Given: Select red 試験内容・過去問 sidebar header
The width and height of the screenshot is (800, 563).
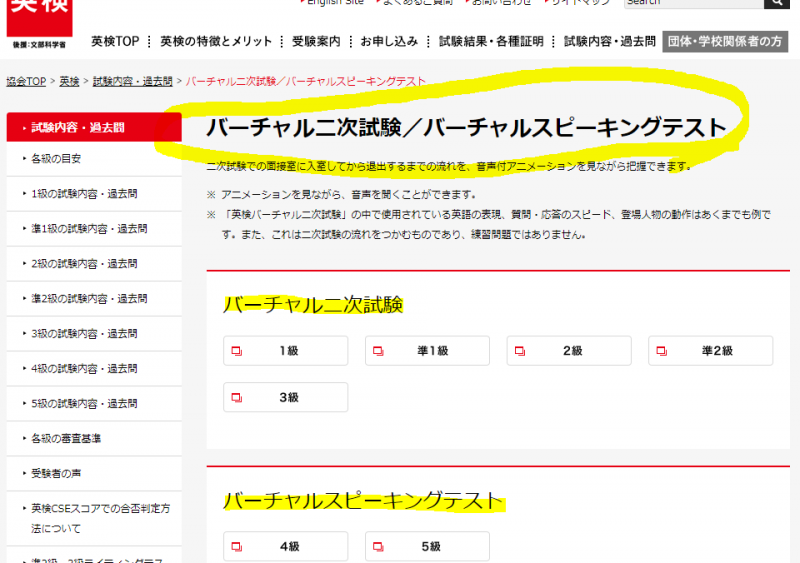Looking at the screenshot, I should point(94,127).
